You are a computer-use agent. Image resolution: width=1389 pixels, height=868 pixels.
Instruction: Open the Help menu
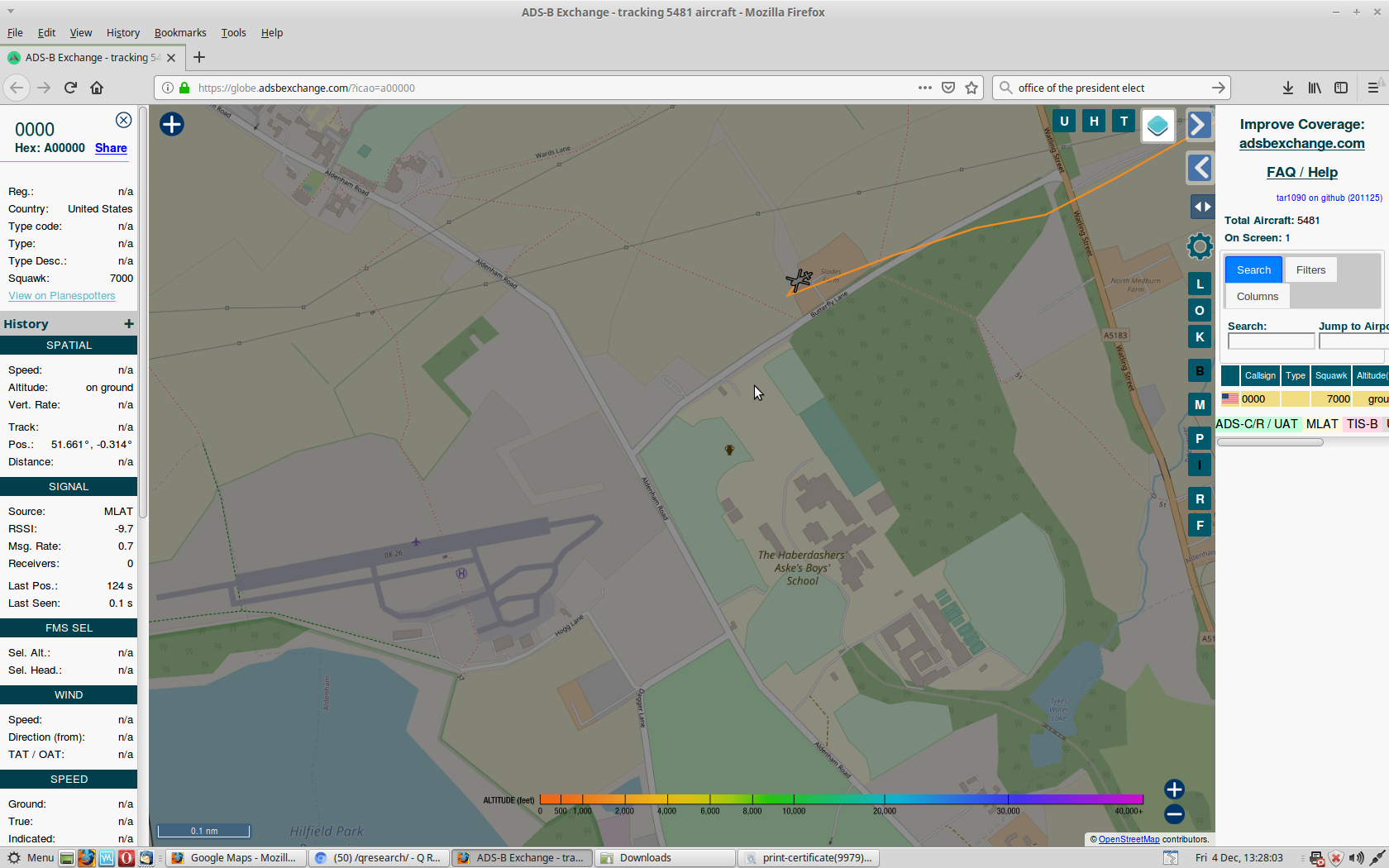click(x=272, y=33)
